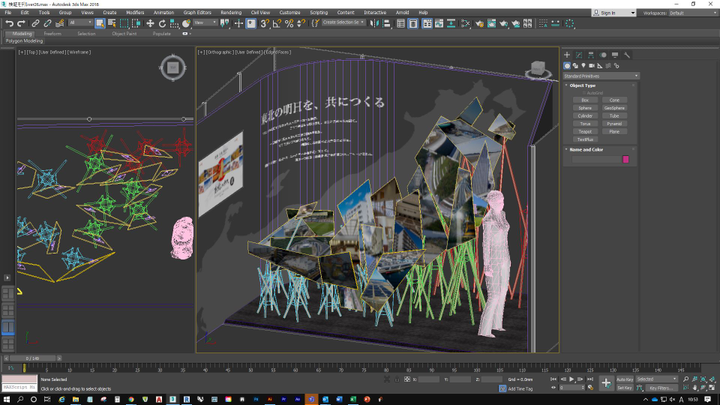Toggle Percent Snap in toolbar
The image size is (720, 405).
289,23
